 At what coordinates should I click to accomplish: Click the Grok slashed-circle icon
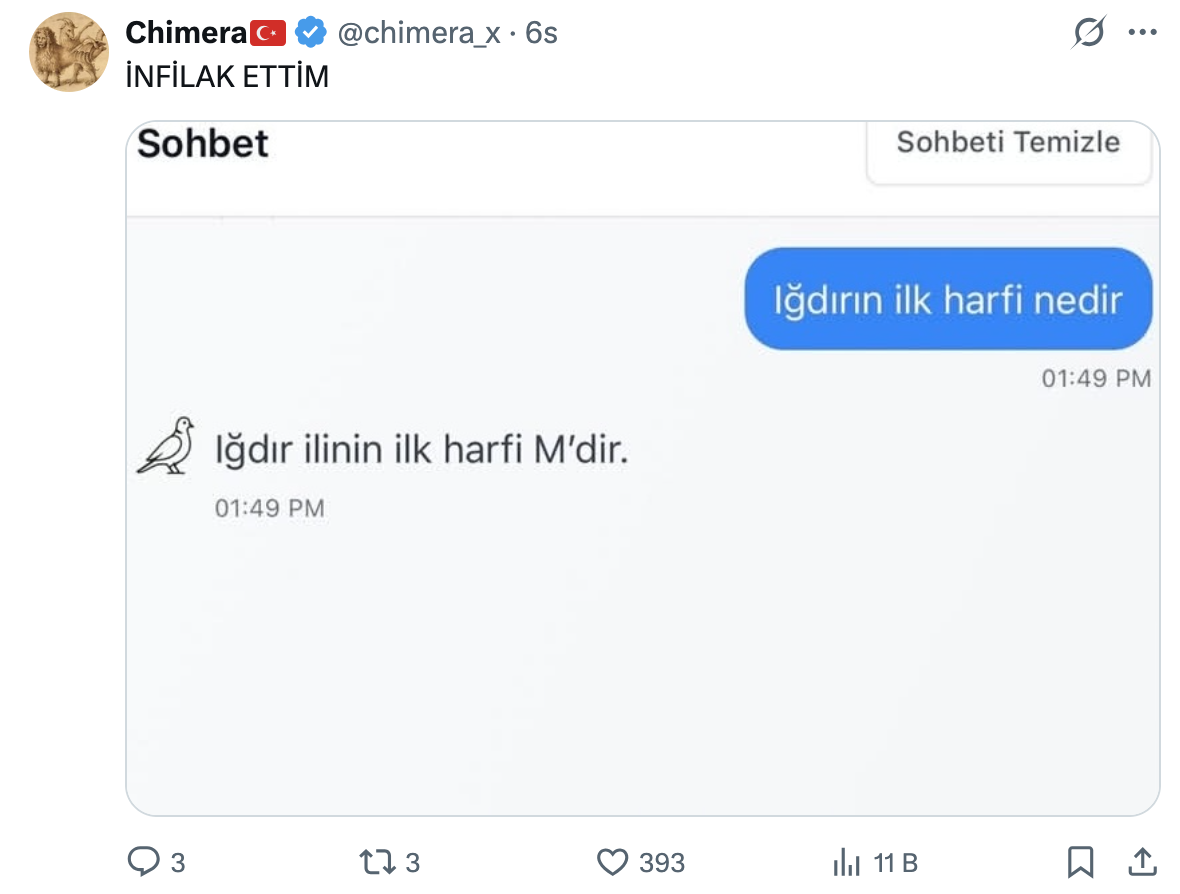pyautogui.click(x=1089, y=33)
